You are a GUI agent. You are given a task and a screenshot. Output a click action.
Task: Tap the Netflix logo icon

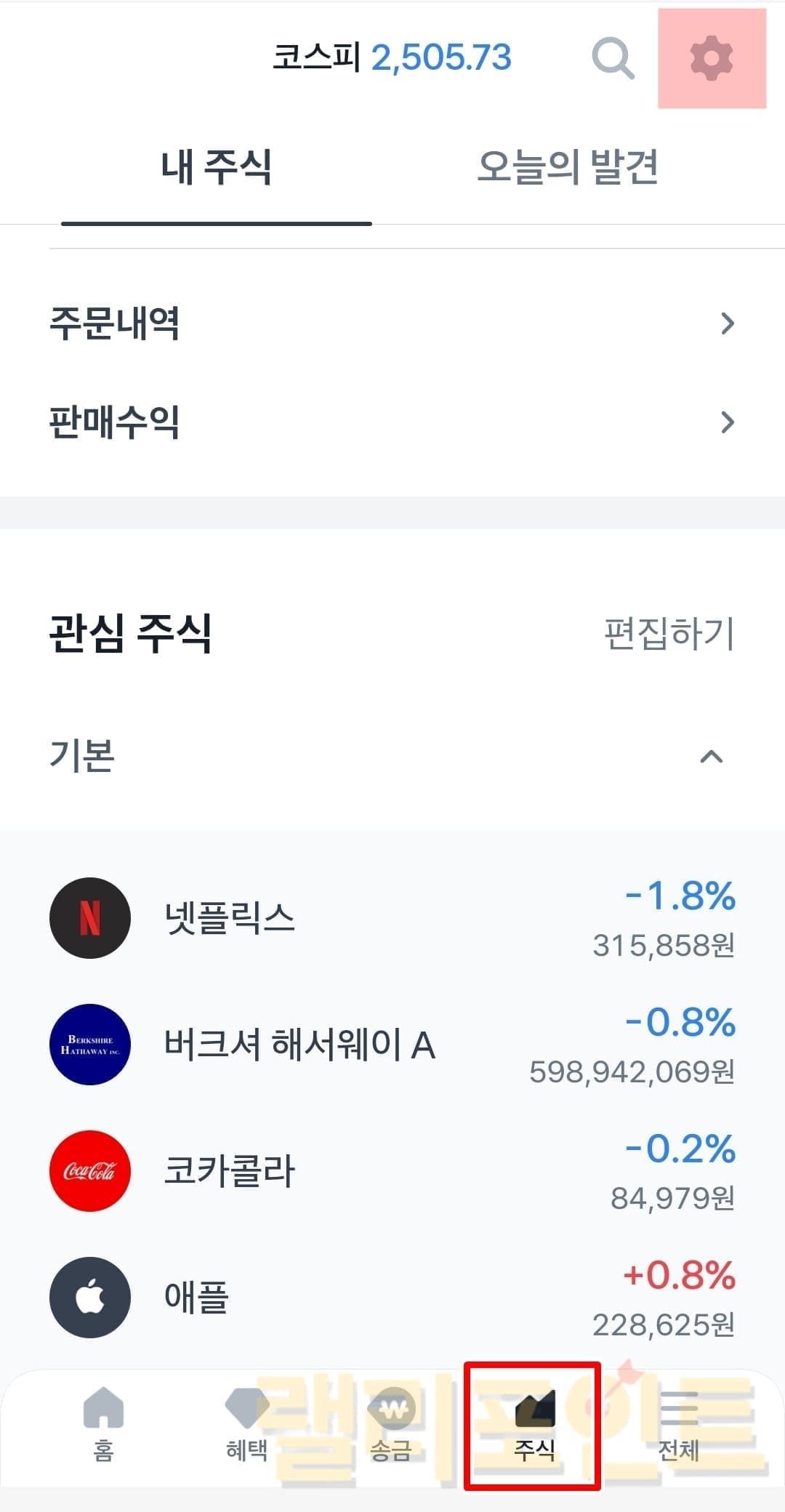[x=90, y=918]
